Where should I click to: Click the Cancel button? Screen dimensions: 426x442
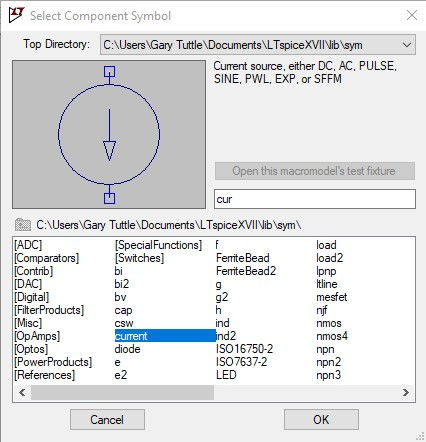[x=107, y=420]
